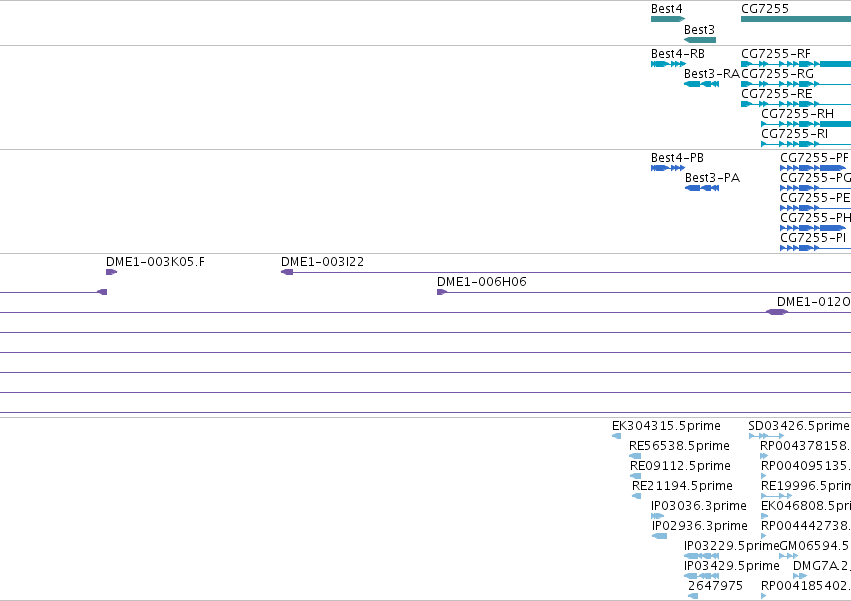Select the DME1-012O clone feature

[x=777, y=312]
